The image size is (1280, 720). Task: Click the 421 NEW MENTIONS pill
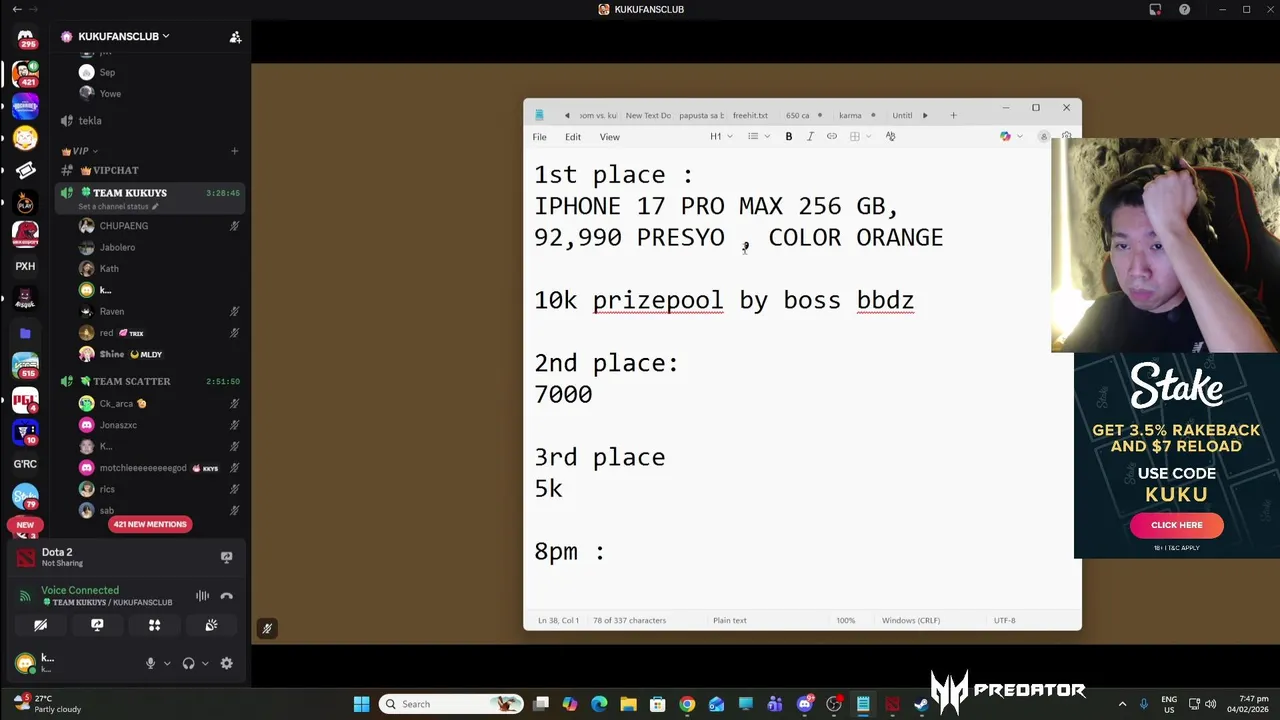pos(150,524)
